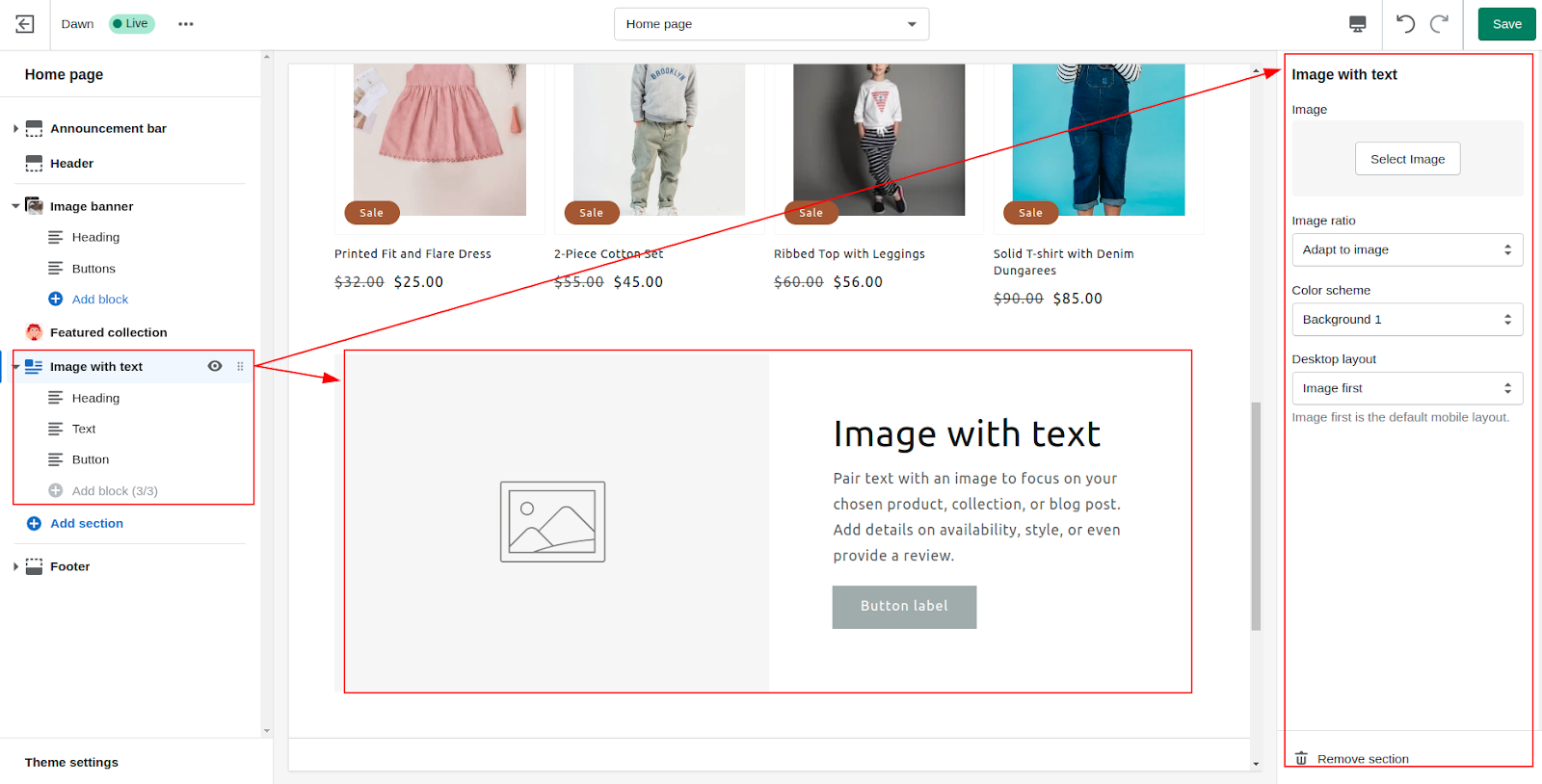Click the Image banner section icon
Image resolution: width=1542 pixels, height=784 pixels.
(x=35, y=205)
